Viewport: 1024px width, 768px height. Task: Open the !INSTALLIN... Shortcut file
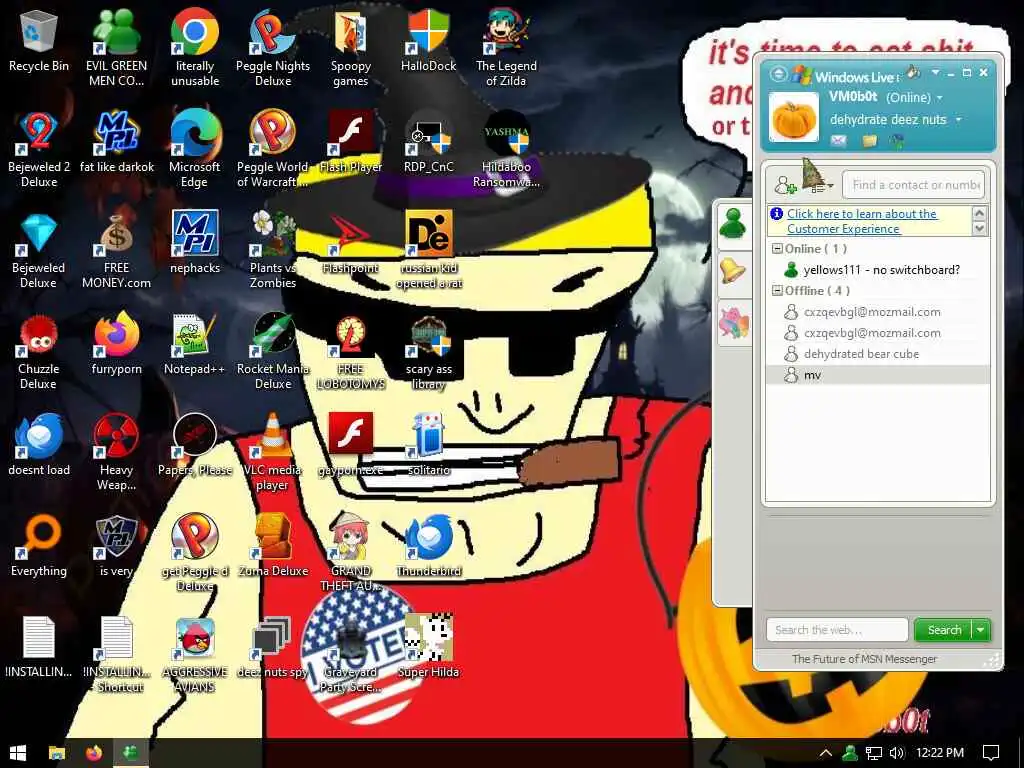pyautogui.click(x=116, y=654)
